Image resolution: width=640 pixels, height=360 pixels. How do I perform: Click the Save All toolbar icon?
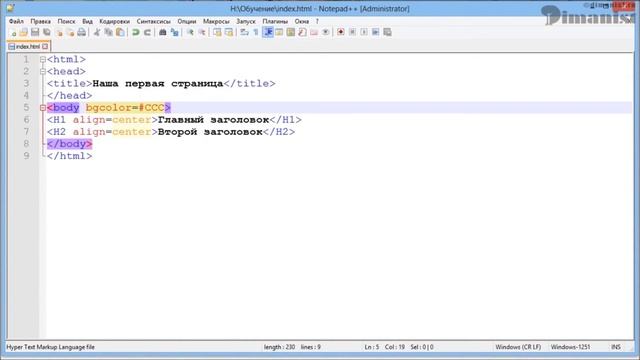(47, 32)
